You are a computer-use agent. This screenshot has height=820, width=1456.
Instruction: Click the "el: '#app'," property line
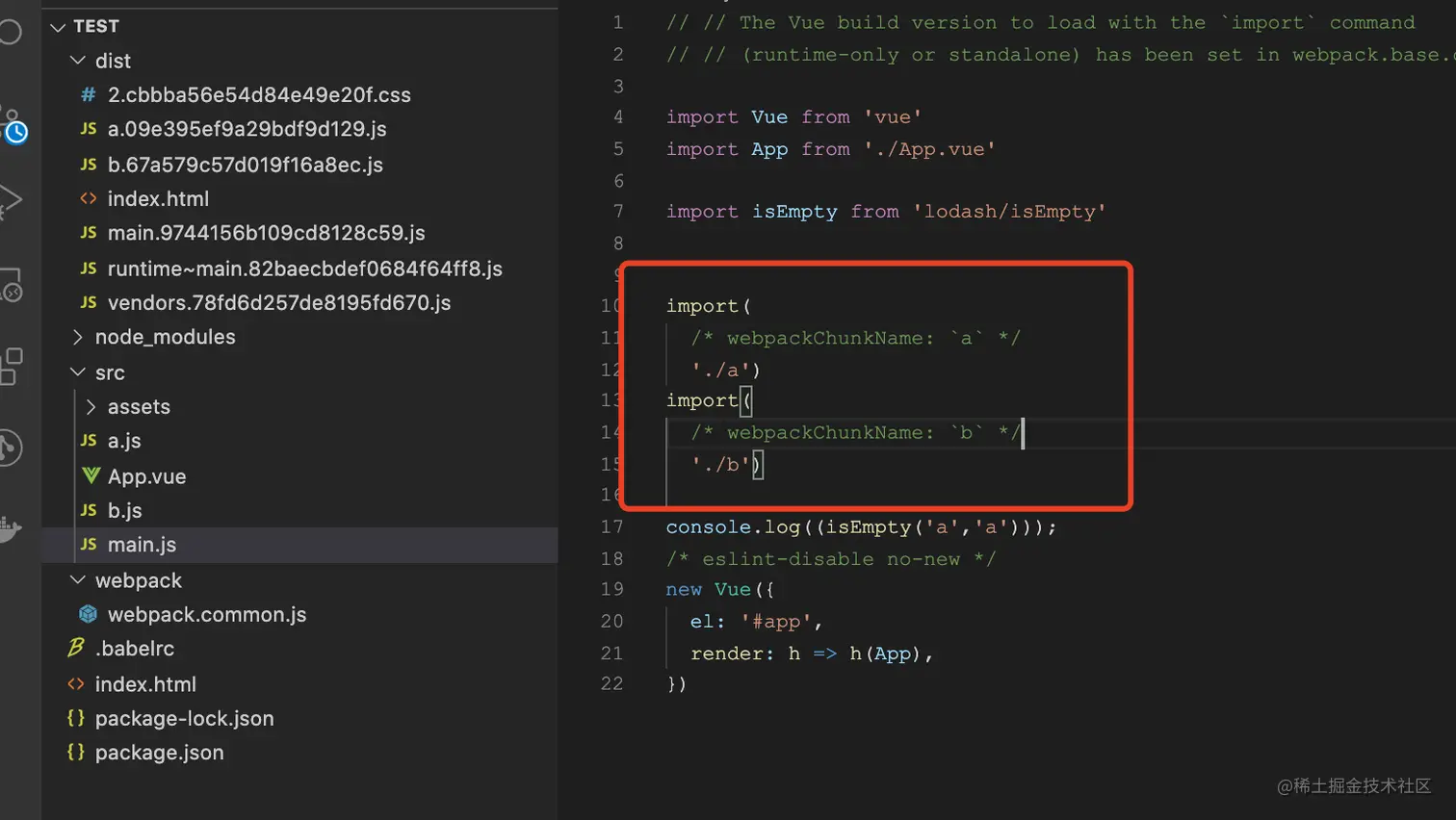(x=757, y=621)
